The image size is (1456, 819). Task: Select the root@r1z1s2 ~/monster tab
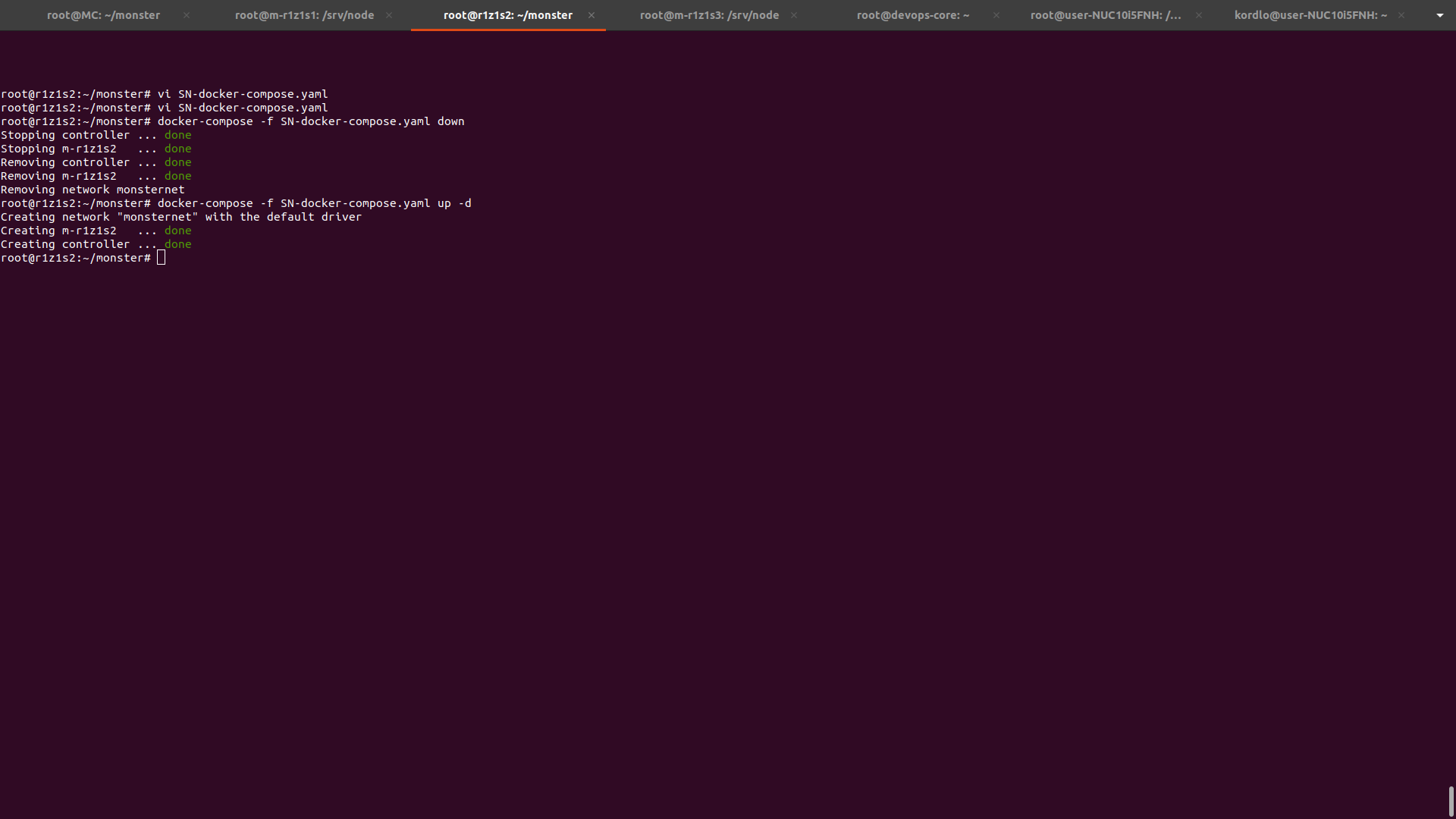click(x=507, y=15)
